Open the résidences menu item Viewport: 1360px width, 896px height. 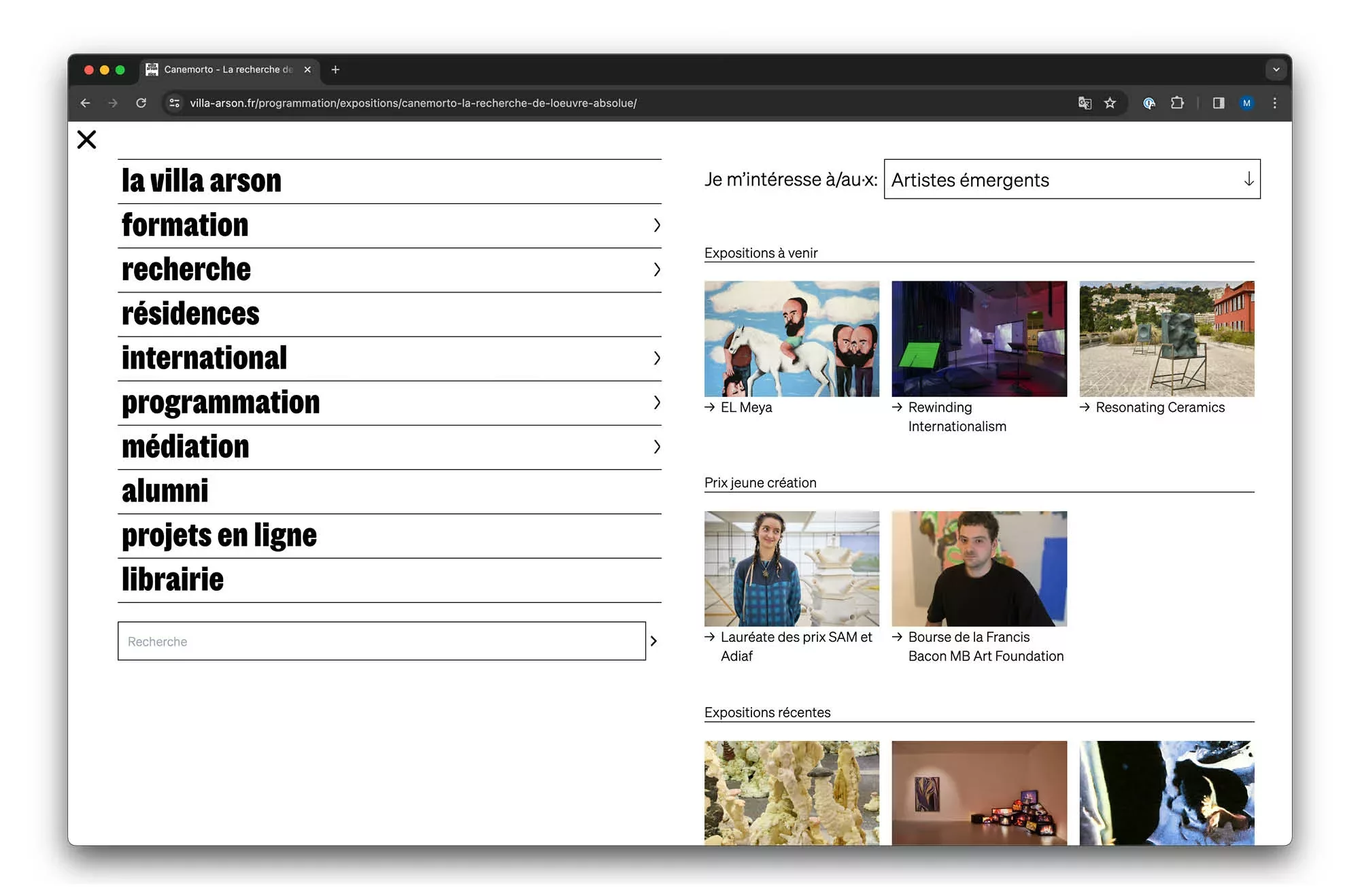click(191, 314)
